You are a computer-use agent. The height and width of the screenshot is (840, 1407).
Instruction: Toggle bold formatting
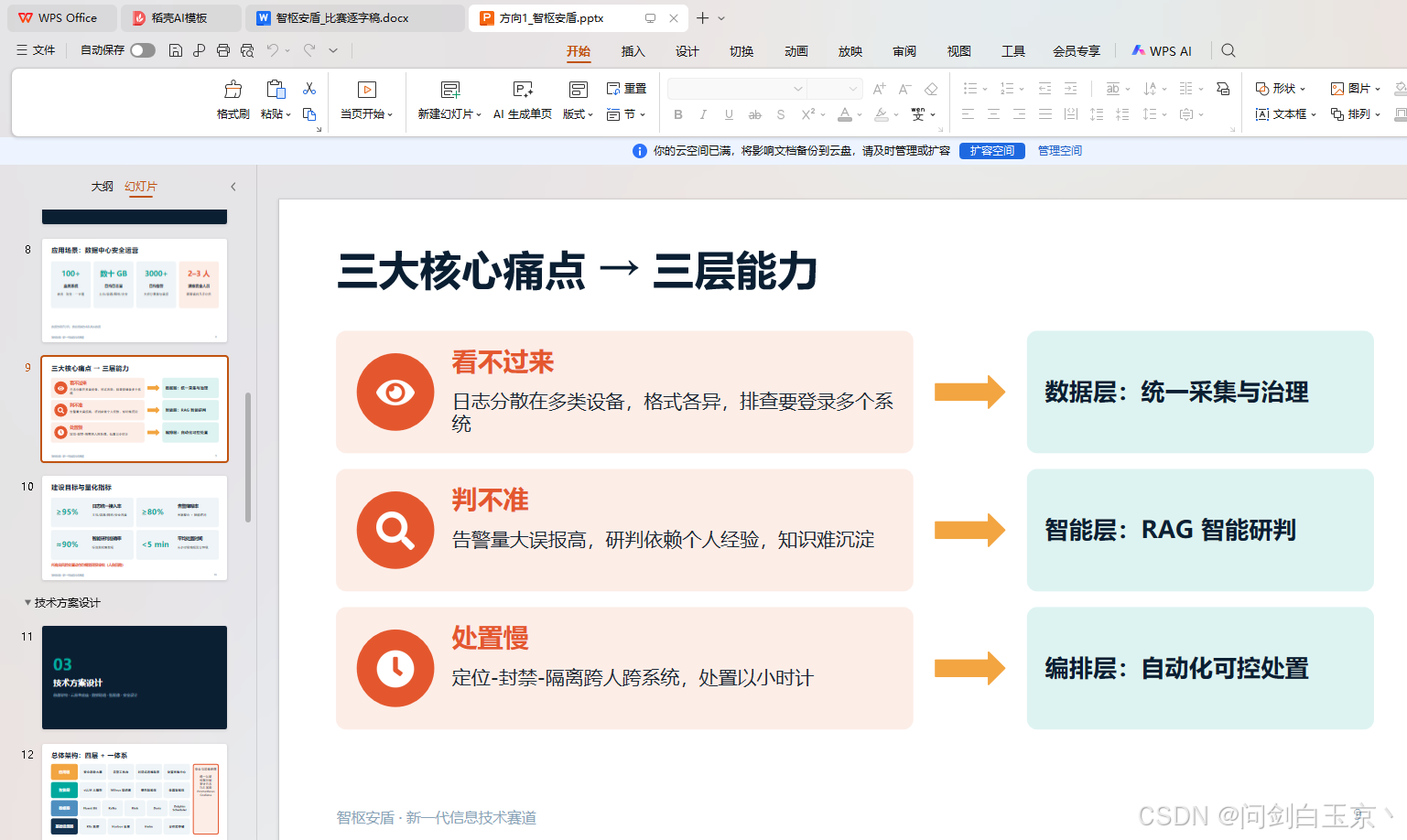pos(678,114)
